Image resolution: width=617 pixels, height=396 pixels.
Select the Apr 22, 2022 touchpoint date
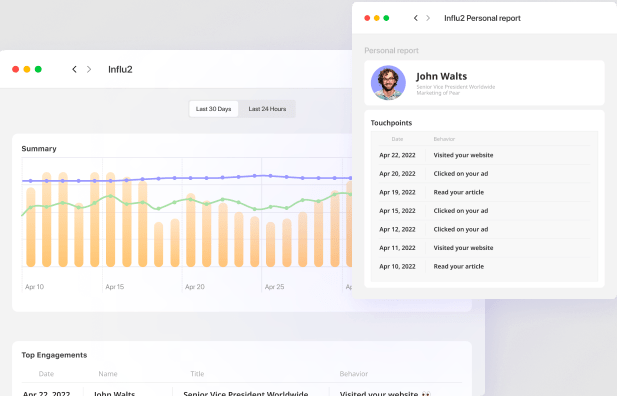[x=397, y=155]
